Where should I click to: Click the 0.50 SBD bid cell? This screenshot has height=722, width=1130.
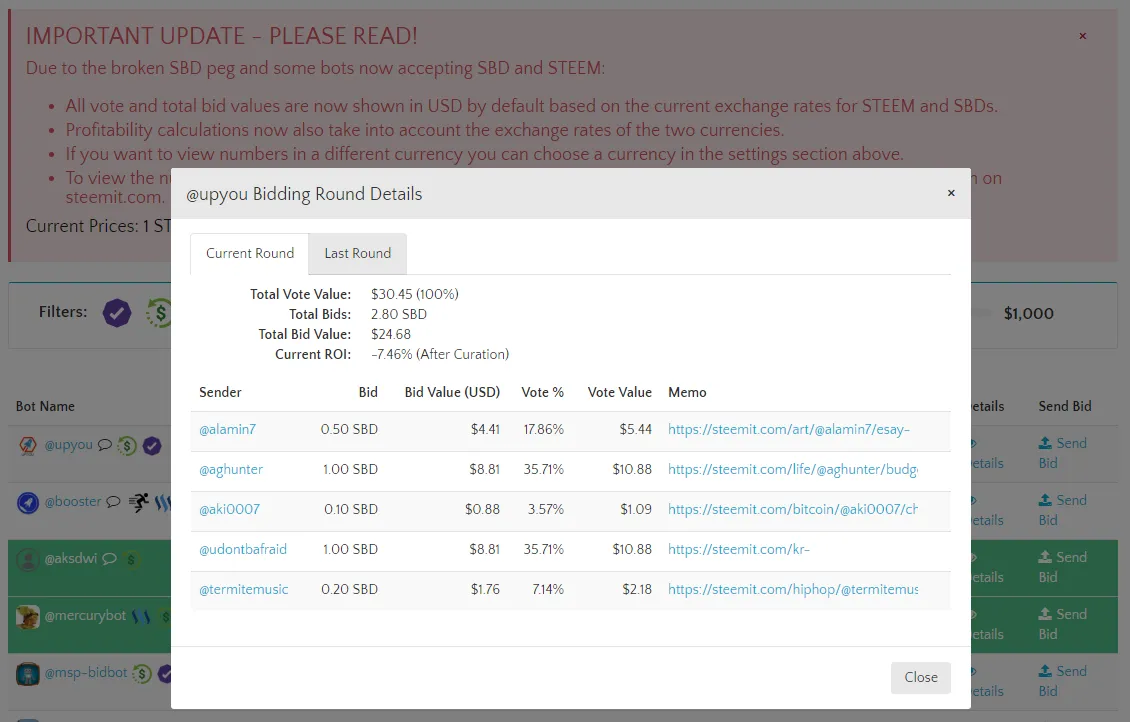pos(349,429)
